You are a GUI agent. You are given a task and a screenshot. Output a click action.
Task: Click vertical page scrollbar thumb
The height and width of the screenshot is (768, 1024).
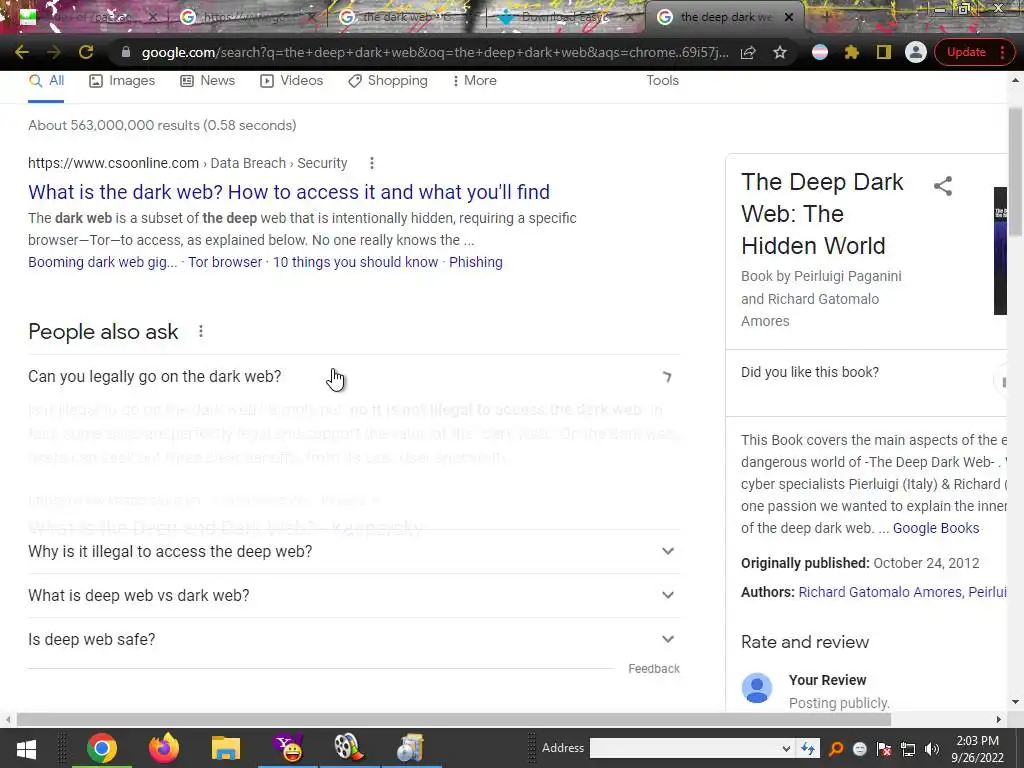[1015, 171]
